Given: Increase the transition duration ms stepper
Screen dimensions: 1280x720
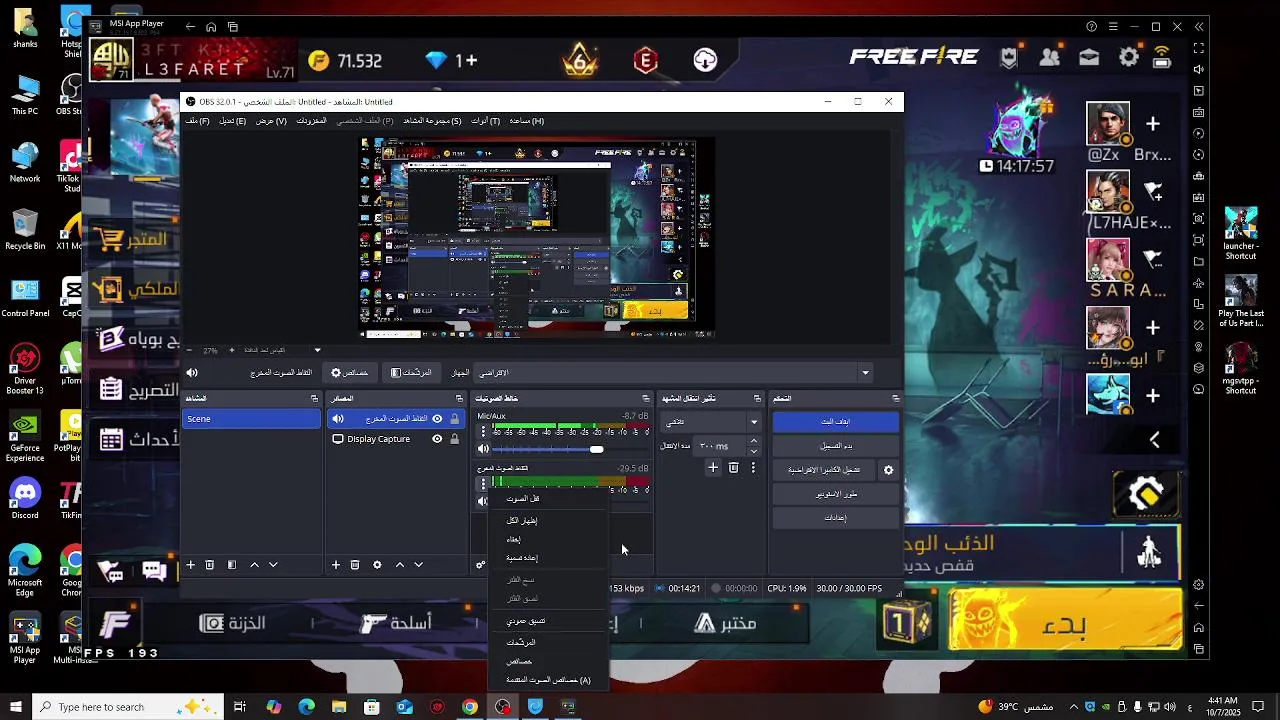Looking at the screenshot, I should click(753, 441).
